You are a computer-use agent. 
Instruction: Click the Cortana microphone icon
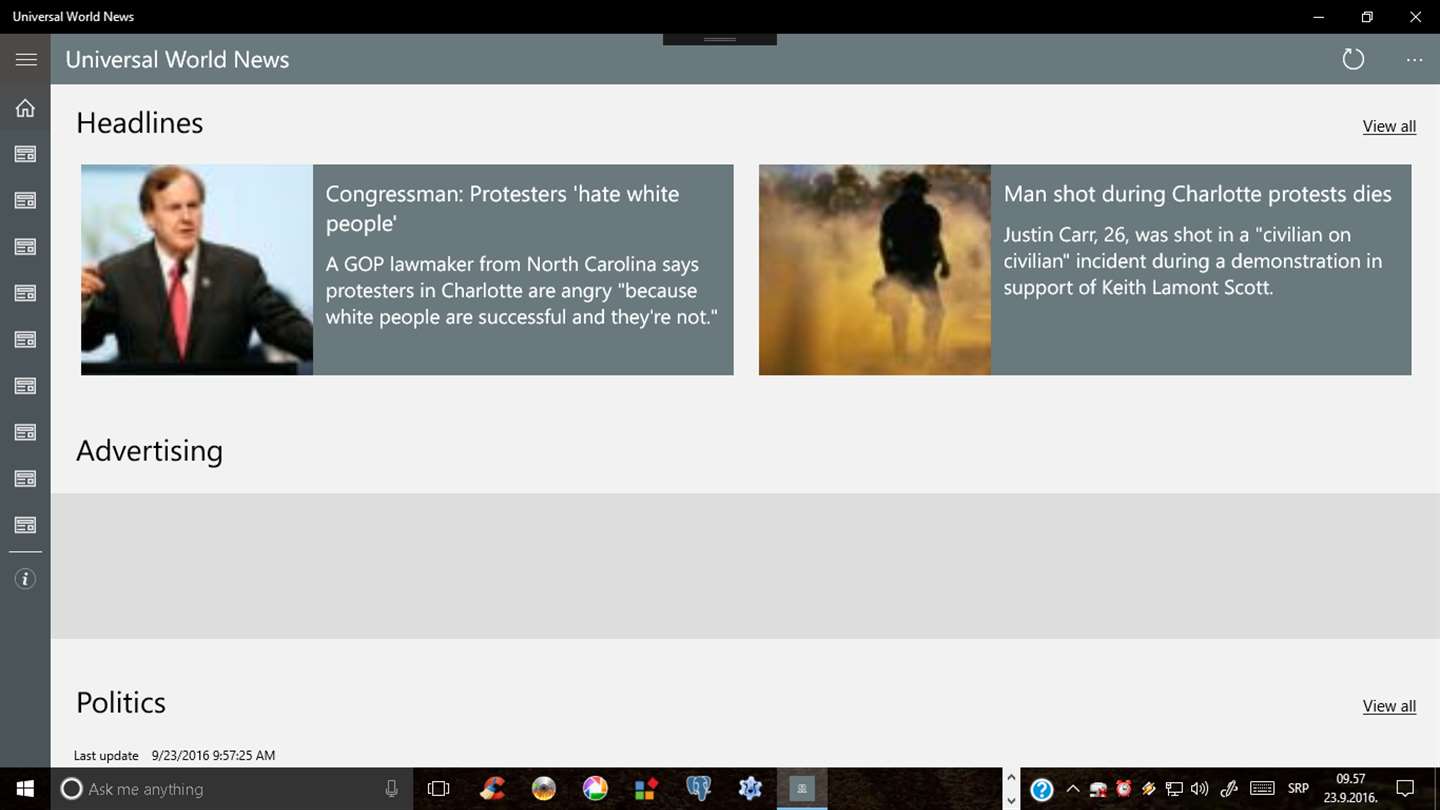tap(392, 789)
